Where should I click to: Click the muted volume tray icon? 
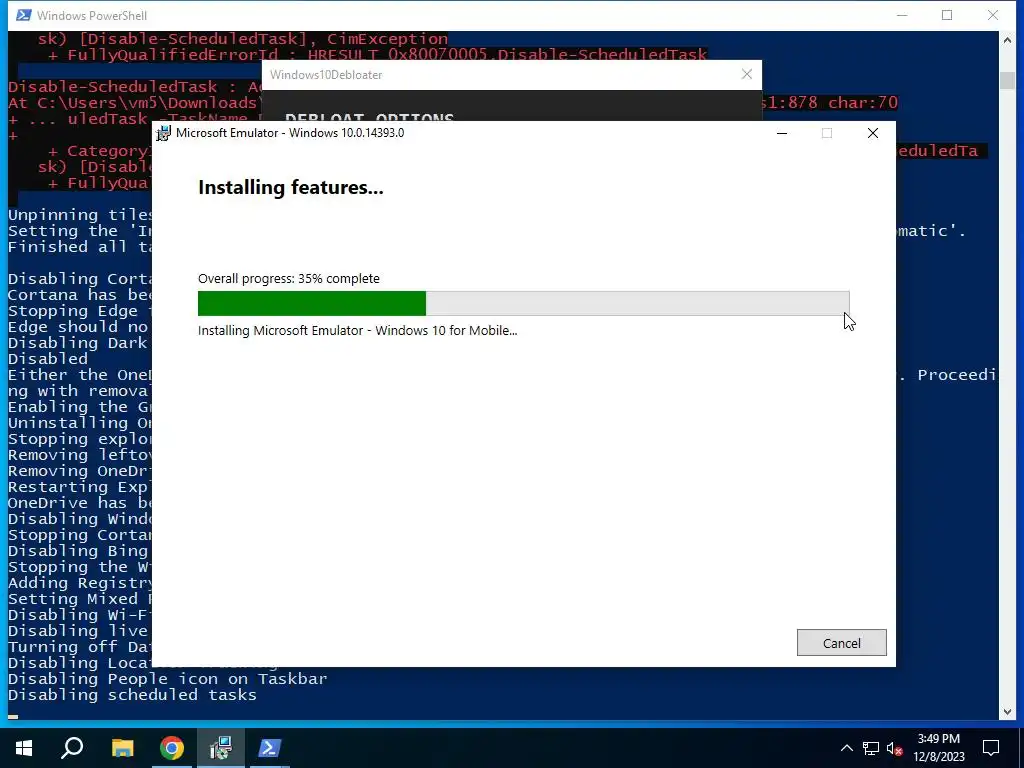coord(895,748)
